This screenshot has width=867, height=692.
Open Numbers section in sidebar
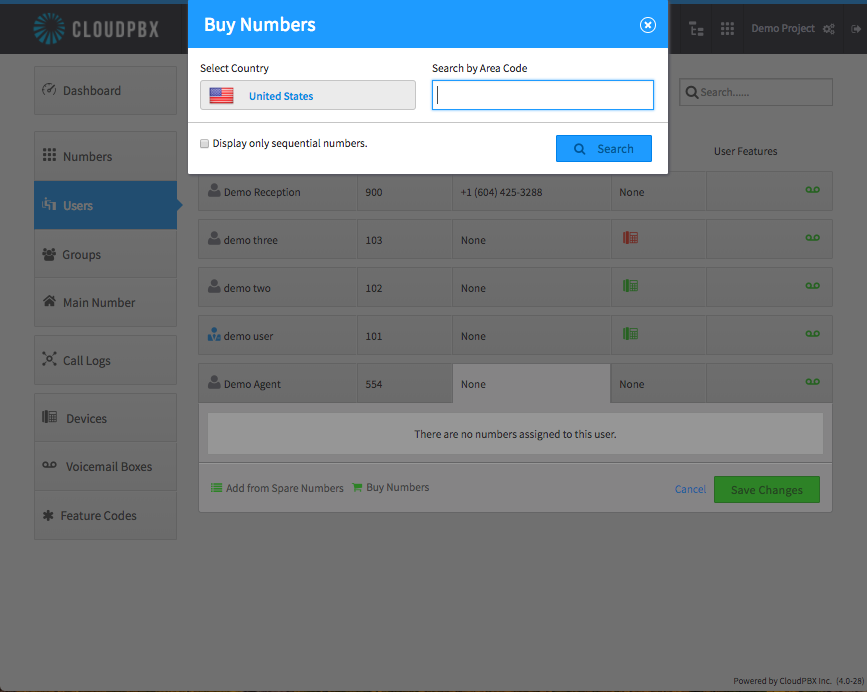tap(105, 156)
